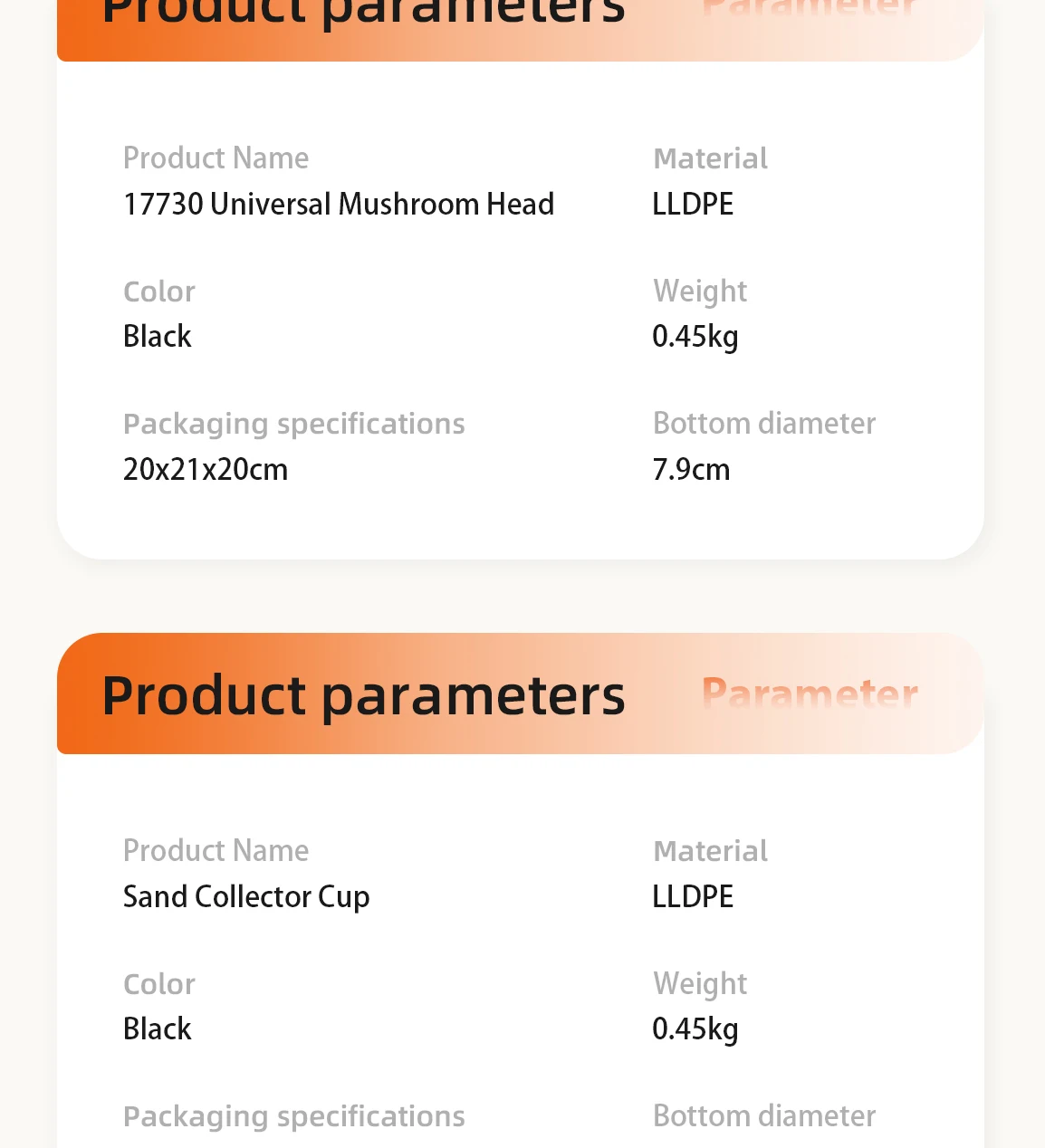Viewport: 1045px width, 1148px height.
Task: Click the faded Parameter label in lower banner
Action: point(810,693)
